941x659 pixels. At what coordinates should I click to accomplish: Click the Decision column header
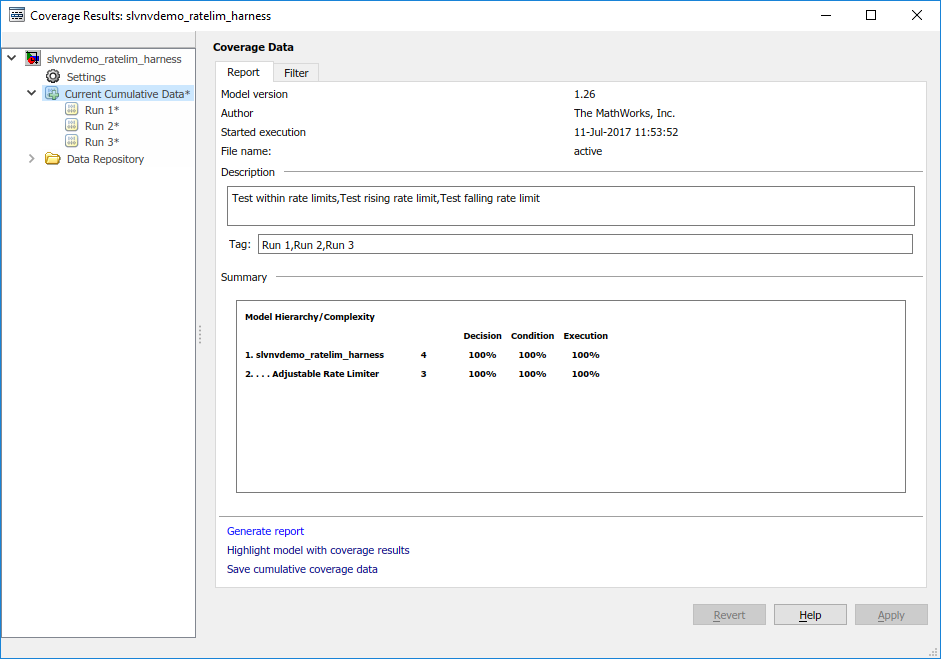482,336
